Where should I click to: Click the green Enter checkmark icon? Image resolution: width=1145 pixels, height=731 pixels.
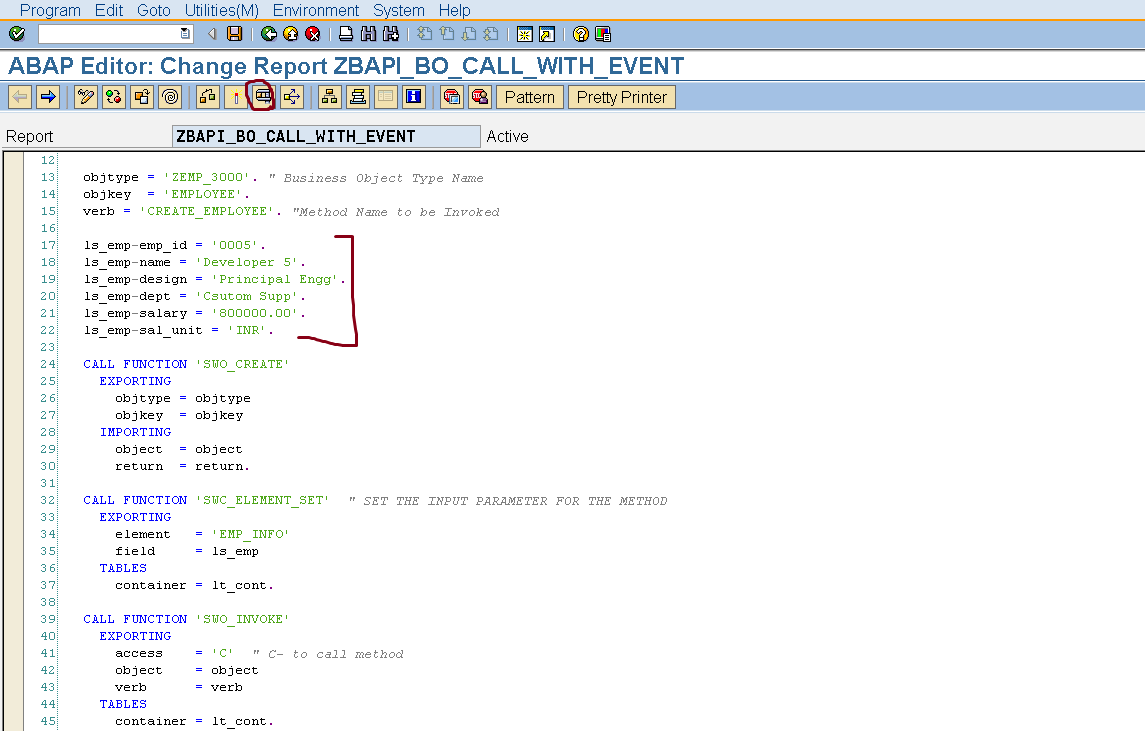16,34
